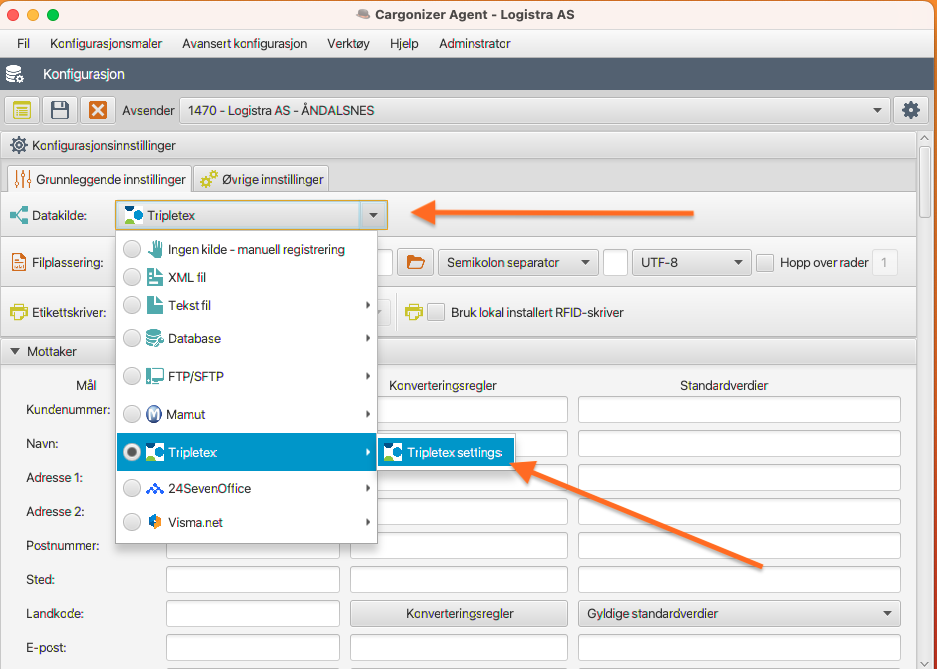Enable Bruk lokal installert RFID-skriver checkbox
This screenshot has height=669, width=937.
[436, 312]
